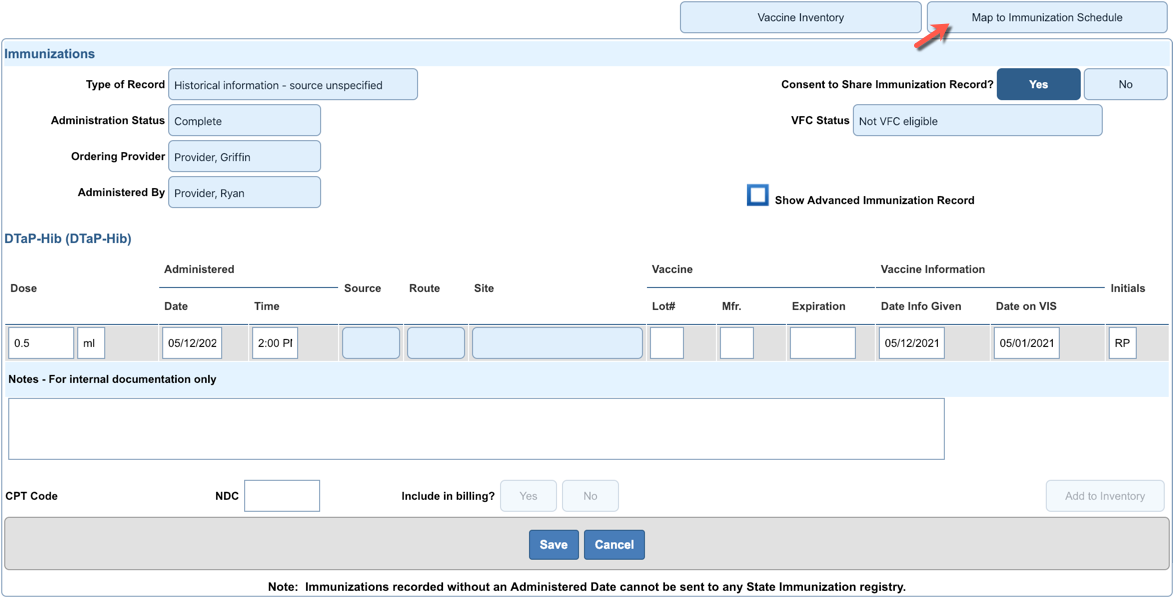Select Yes for consent to share record
1174x598 pixels.
(x=1038, y=84)
